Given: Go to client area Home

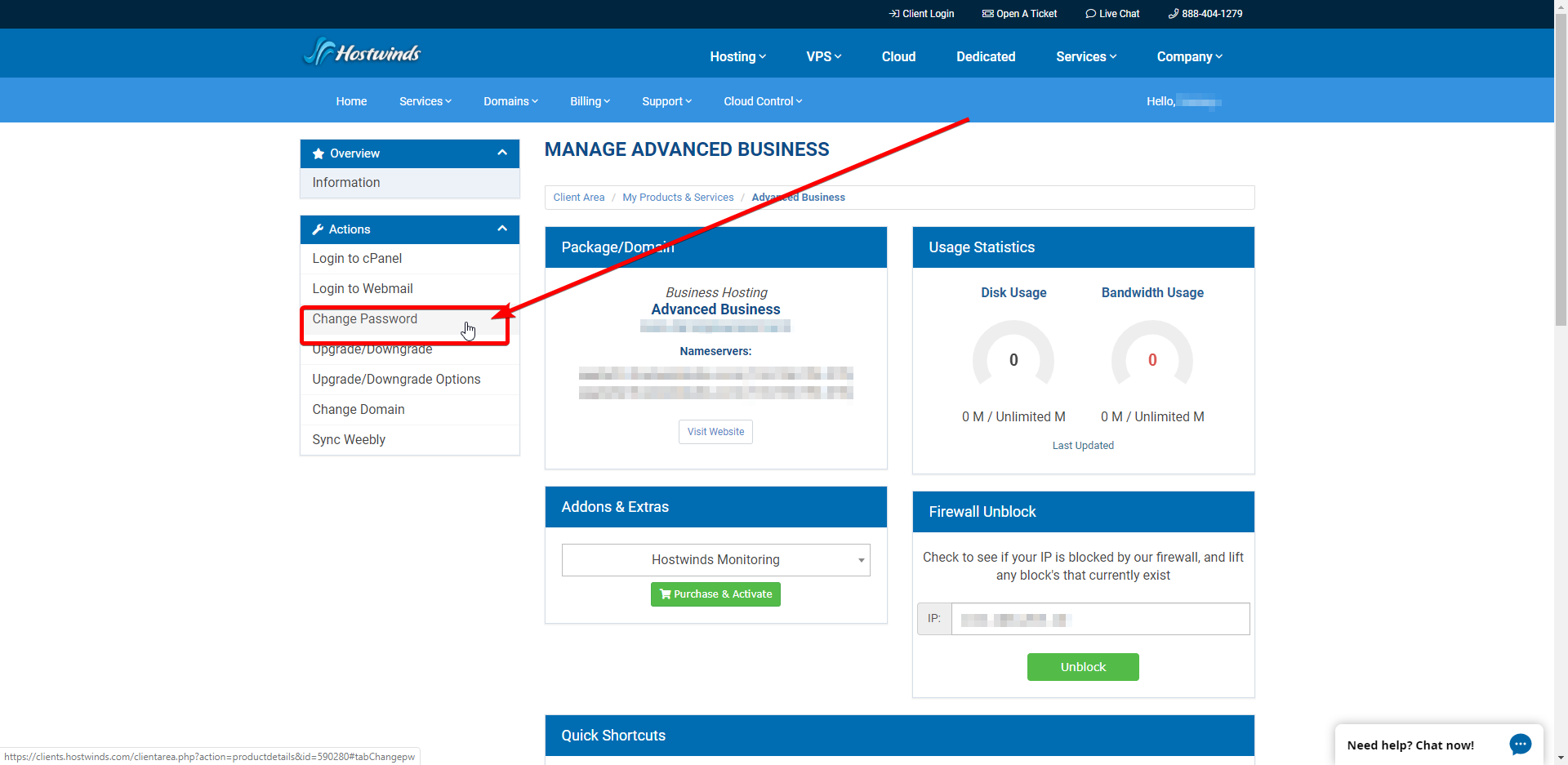Looking at the screenshot, I should [351, 101].
